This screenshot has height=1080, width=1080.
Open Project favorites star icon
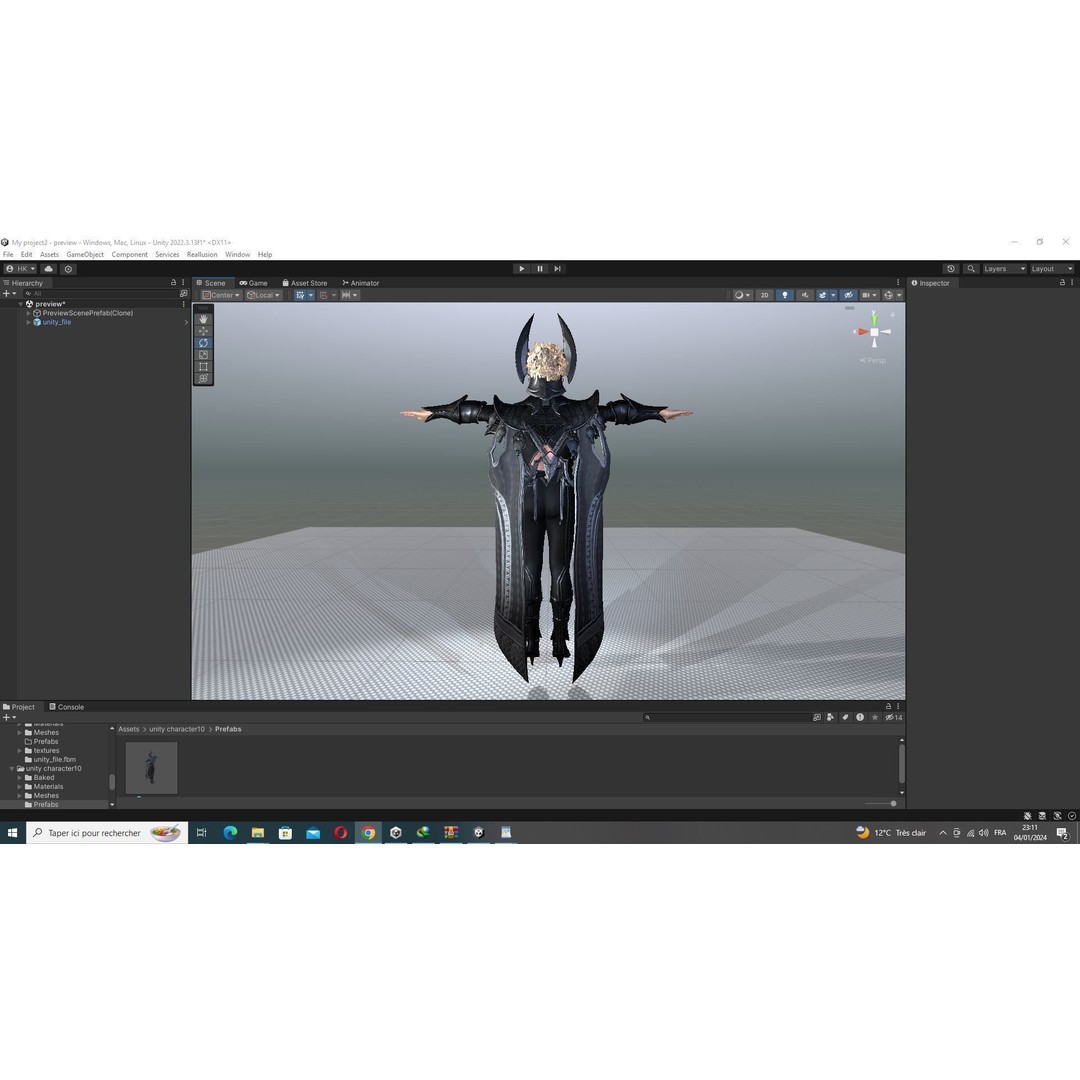[875, 718]
